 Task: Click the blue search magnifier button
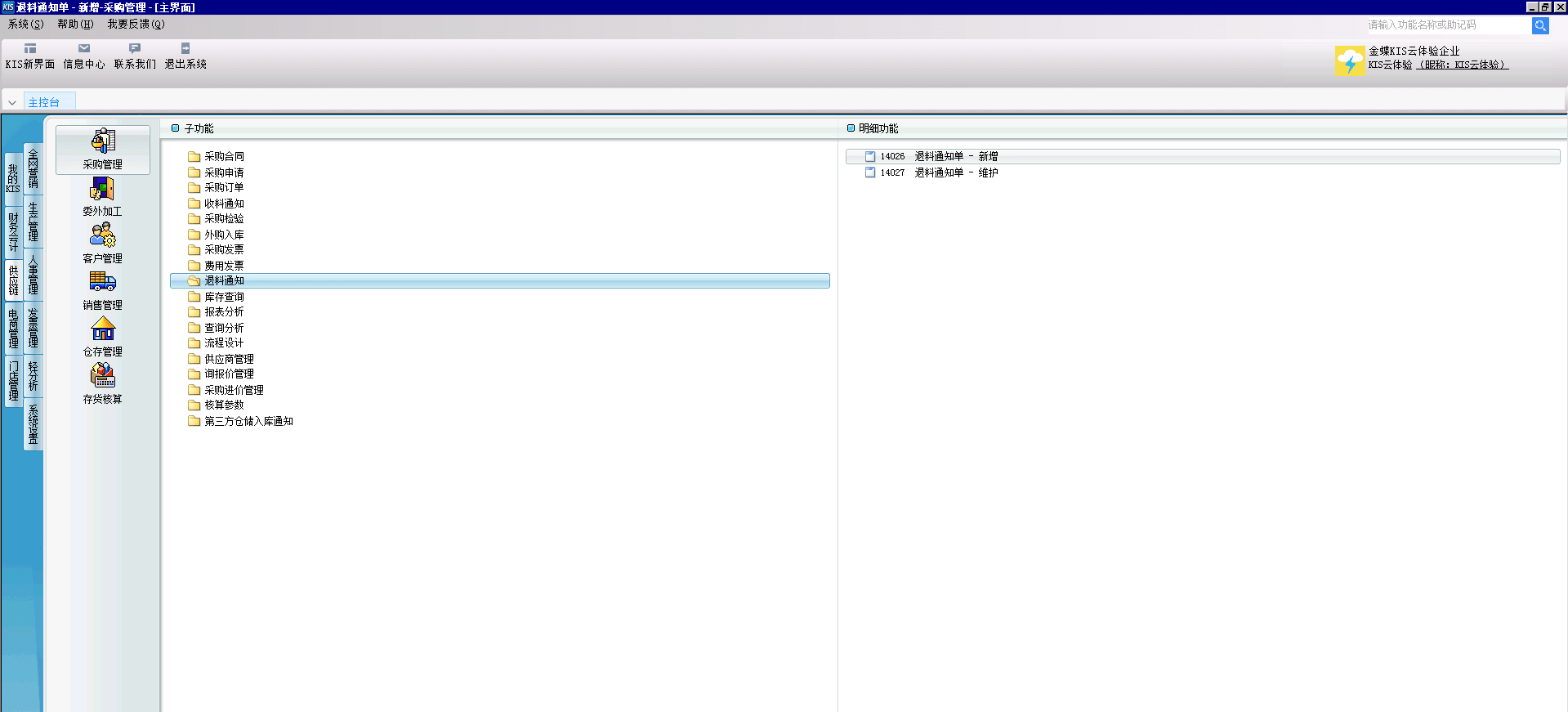coord(1540,25)
